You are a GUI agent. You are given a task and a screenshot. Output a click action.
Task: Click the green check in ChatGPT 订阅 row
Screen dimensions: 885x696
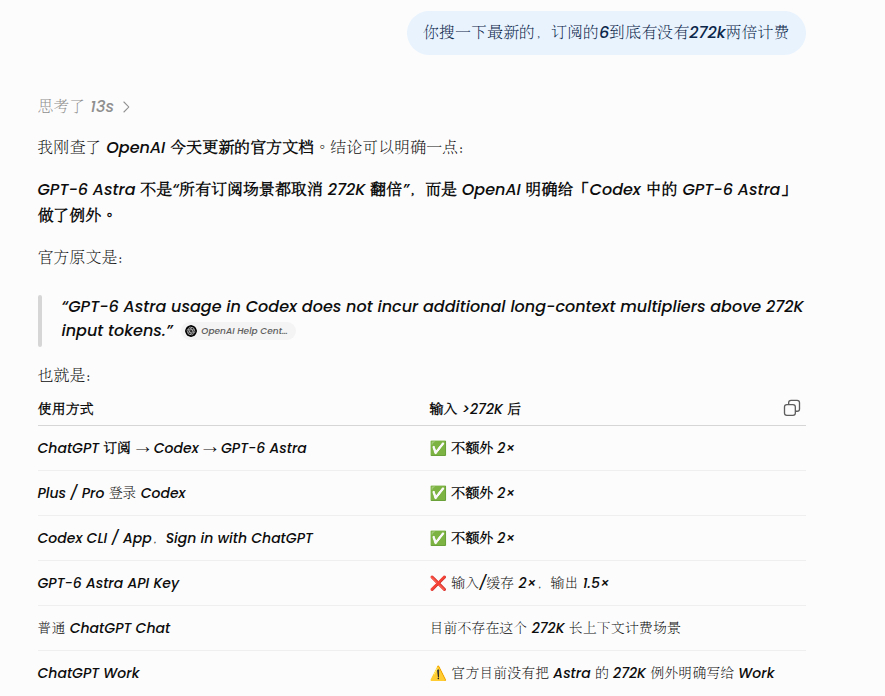438,448
